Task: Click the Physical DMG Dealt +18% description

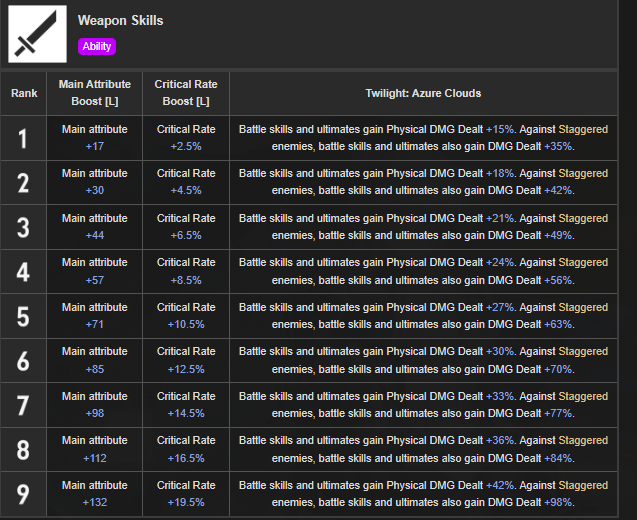Action: (x=423, y=182)
